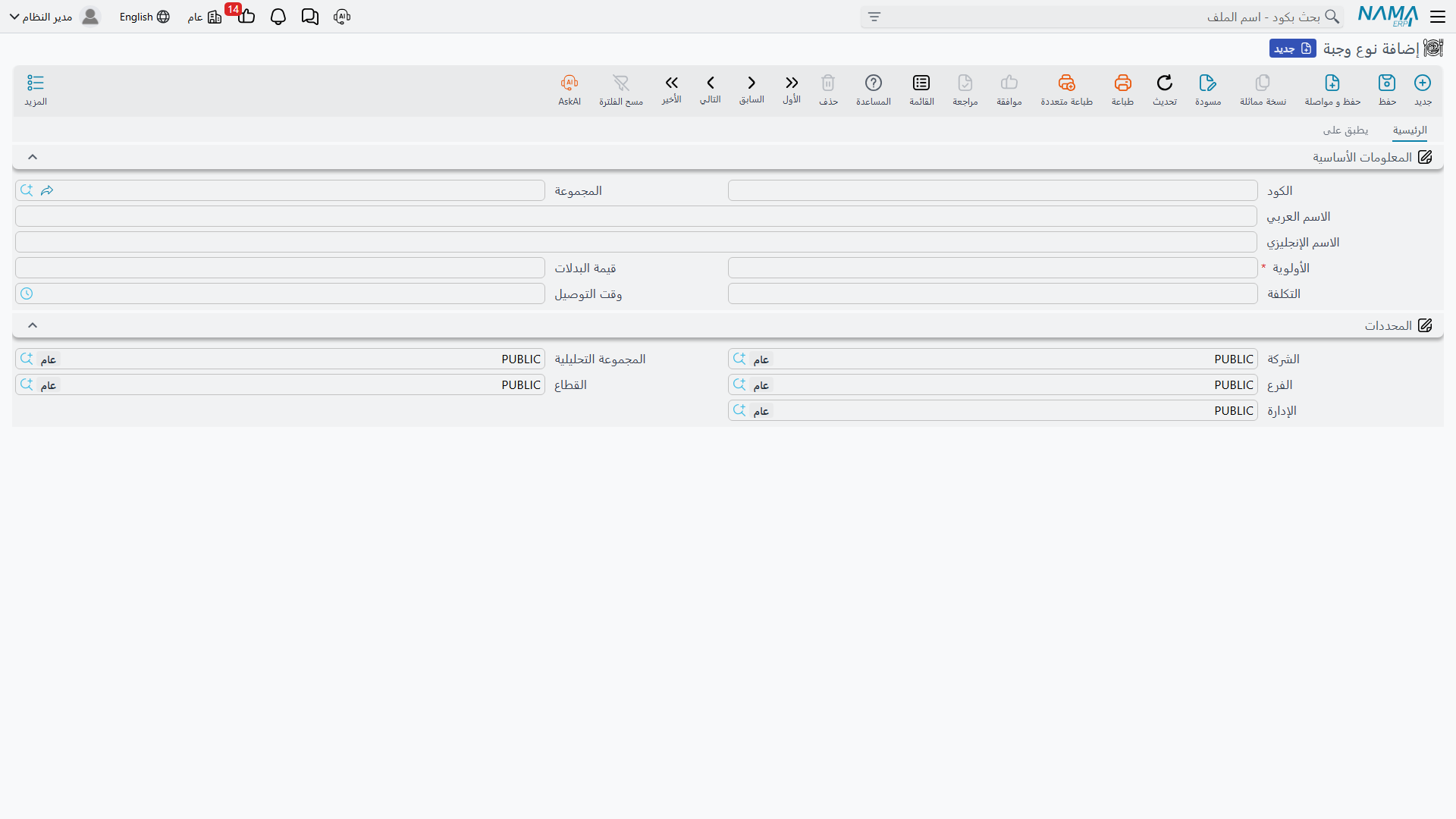This screenshot has width=1456, height=819.
Task: Switch to يطبق على tab
Action: pos(1346,130)
